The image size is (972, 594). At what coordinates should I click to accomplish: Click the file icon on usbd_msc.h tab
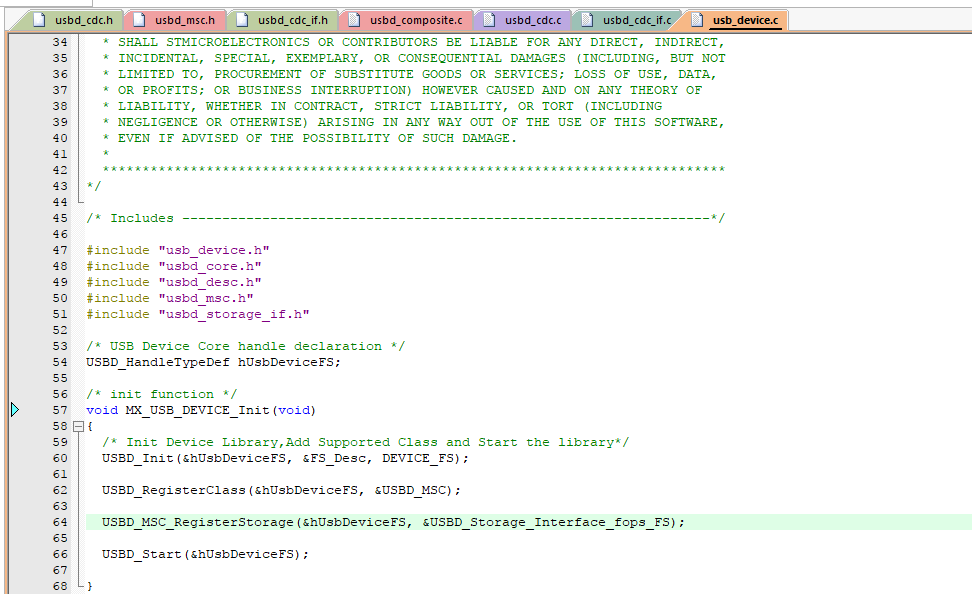139,20
